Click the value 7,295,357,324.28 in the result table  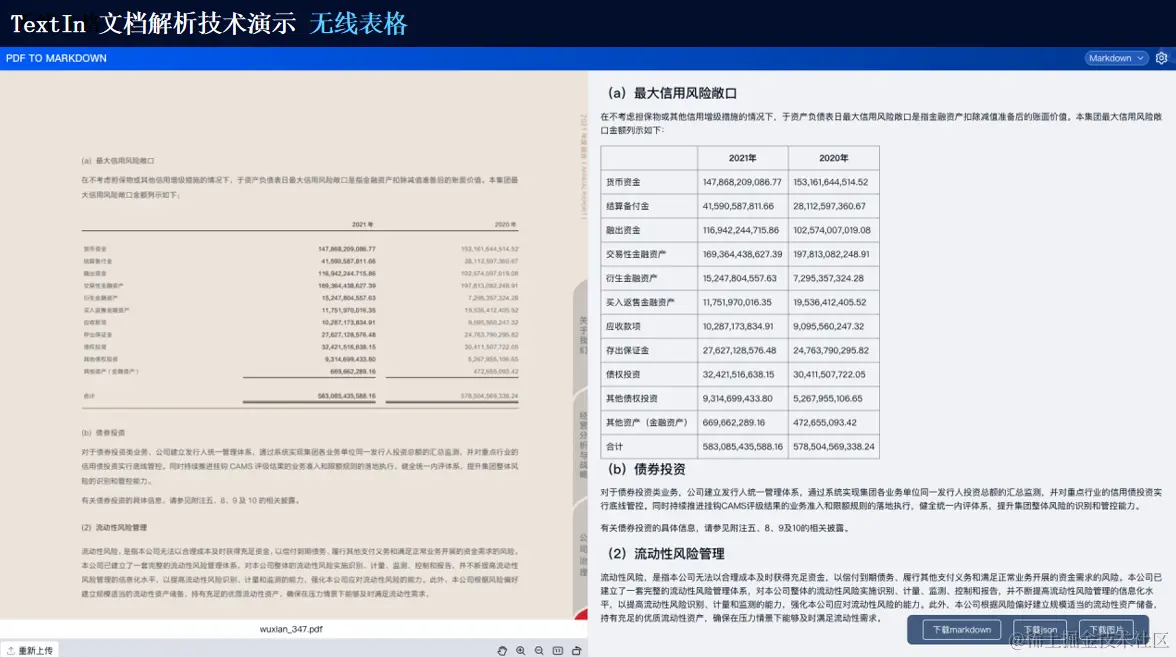point(828,278)
